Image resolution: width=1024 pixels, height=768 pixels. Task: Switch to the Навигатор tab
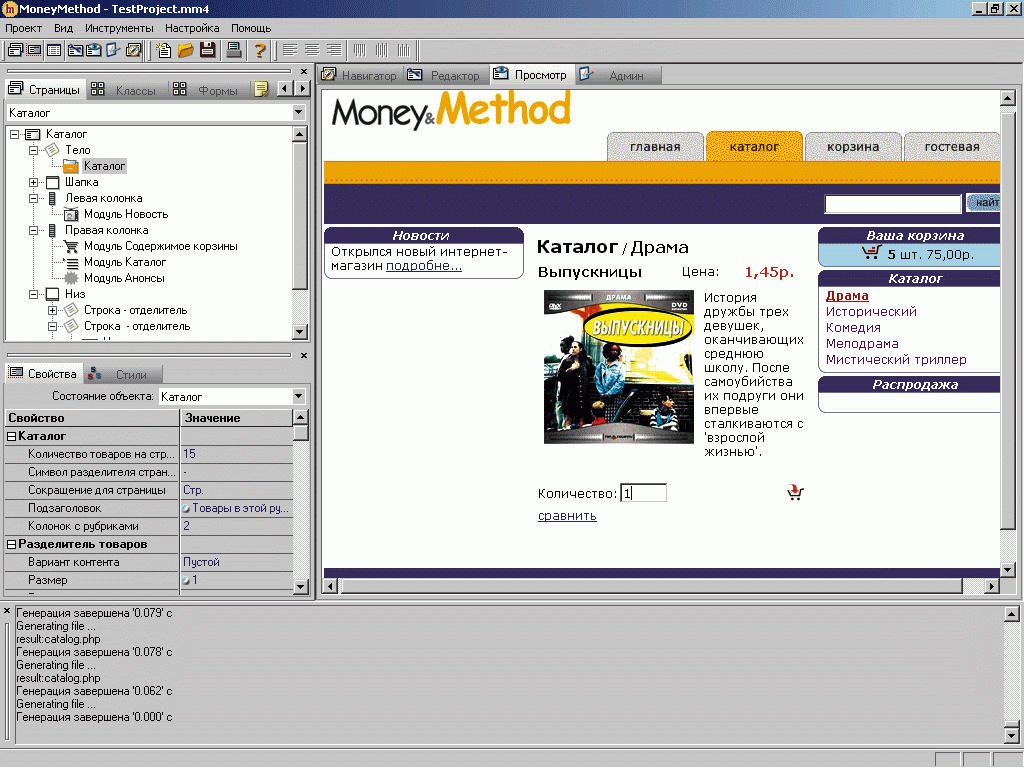pyautogui.click(x=360, y=76)
